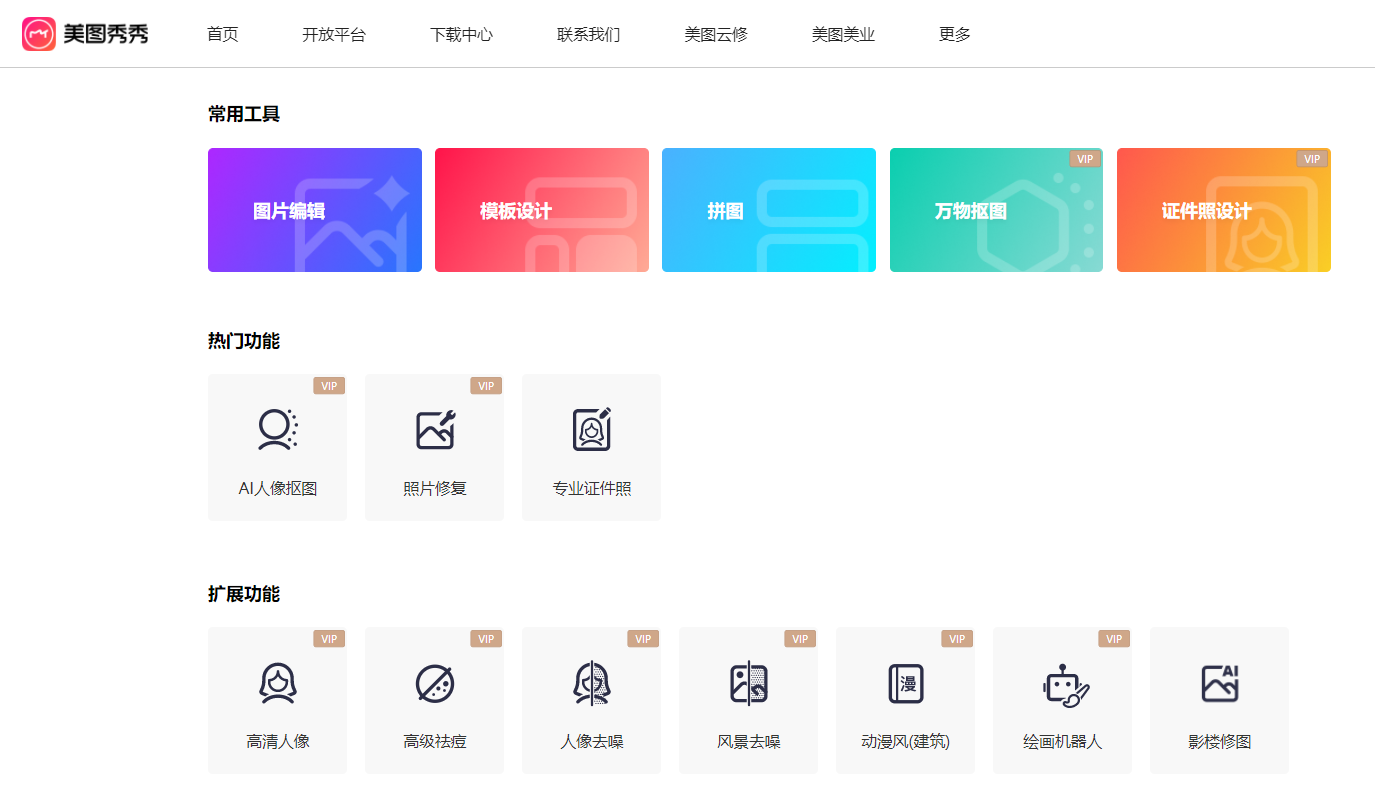Click the 高级祛痘 acne removal icon
This screenshot has height=793, width=1375.
[x=435, y=684]
